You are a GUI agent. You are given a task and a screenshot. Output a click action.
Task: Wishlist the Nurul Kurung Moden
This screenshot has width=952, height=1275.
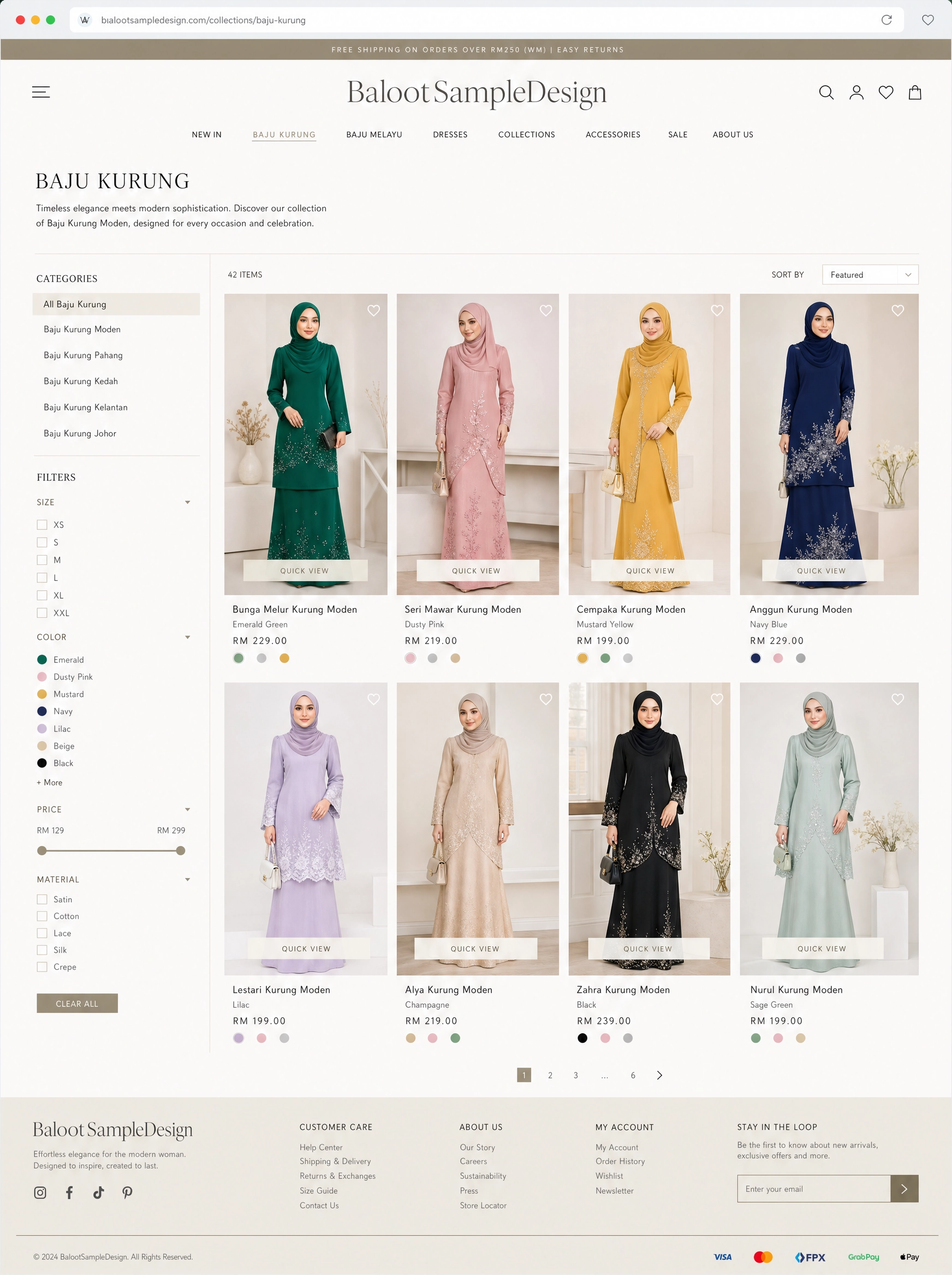[x=898, y=699]
